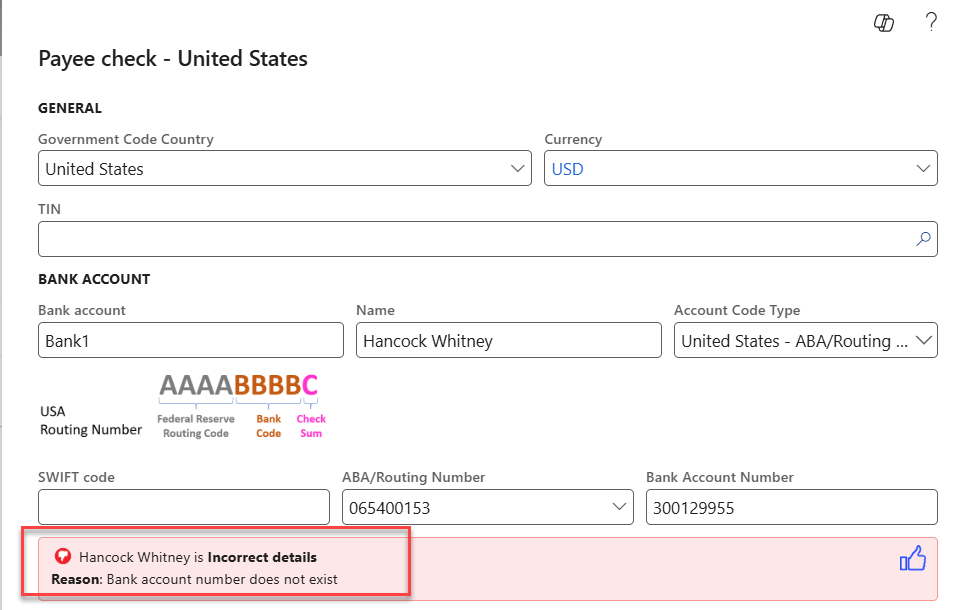Click the GENERAL section header
962x610 pixels.
[70, 108]
